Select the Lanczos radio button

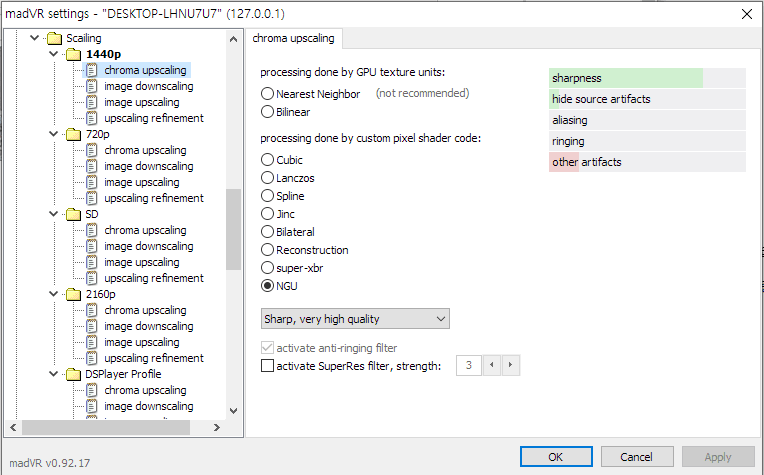point(267,178)
